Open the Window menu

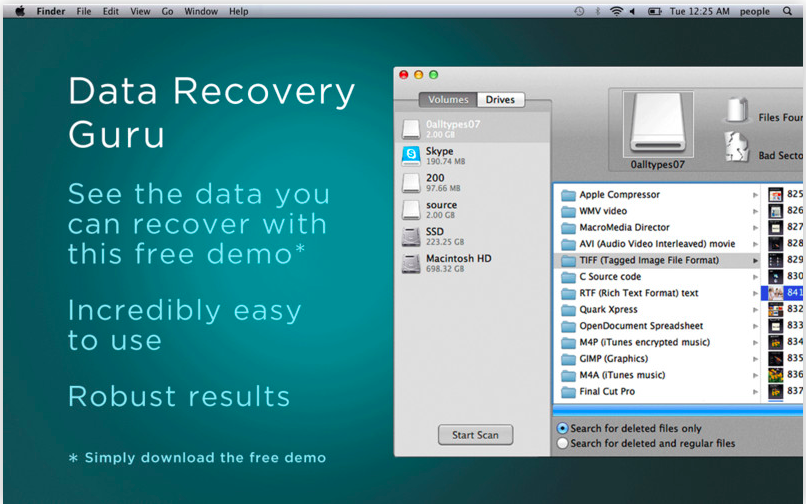(201, 11)
